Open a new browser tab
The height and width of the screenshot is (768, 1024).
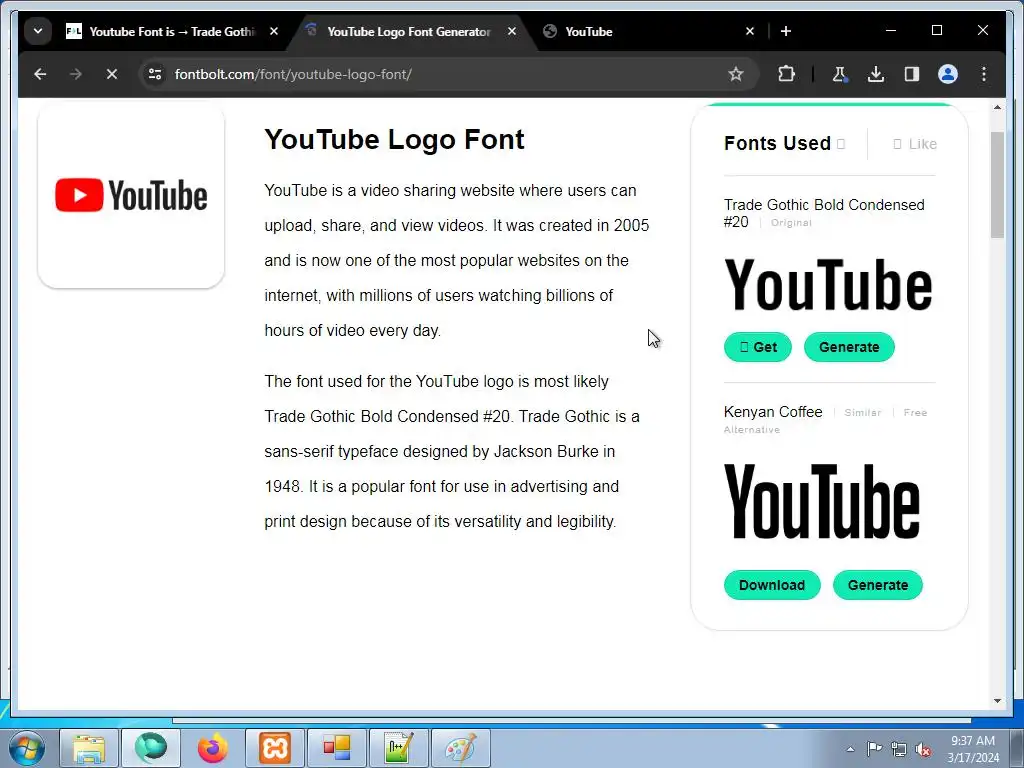point(786,31)
